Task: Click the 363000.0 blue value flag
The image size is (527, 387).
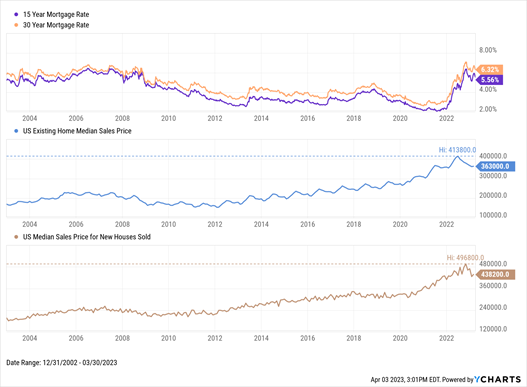Action: (x=495, y=166)
